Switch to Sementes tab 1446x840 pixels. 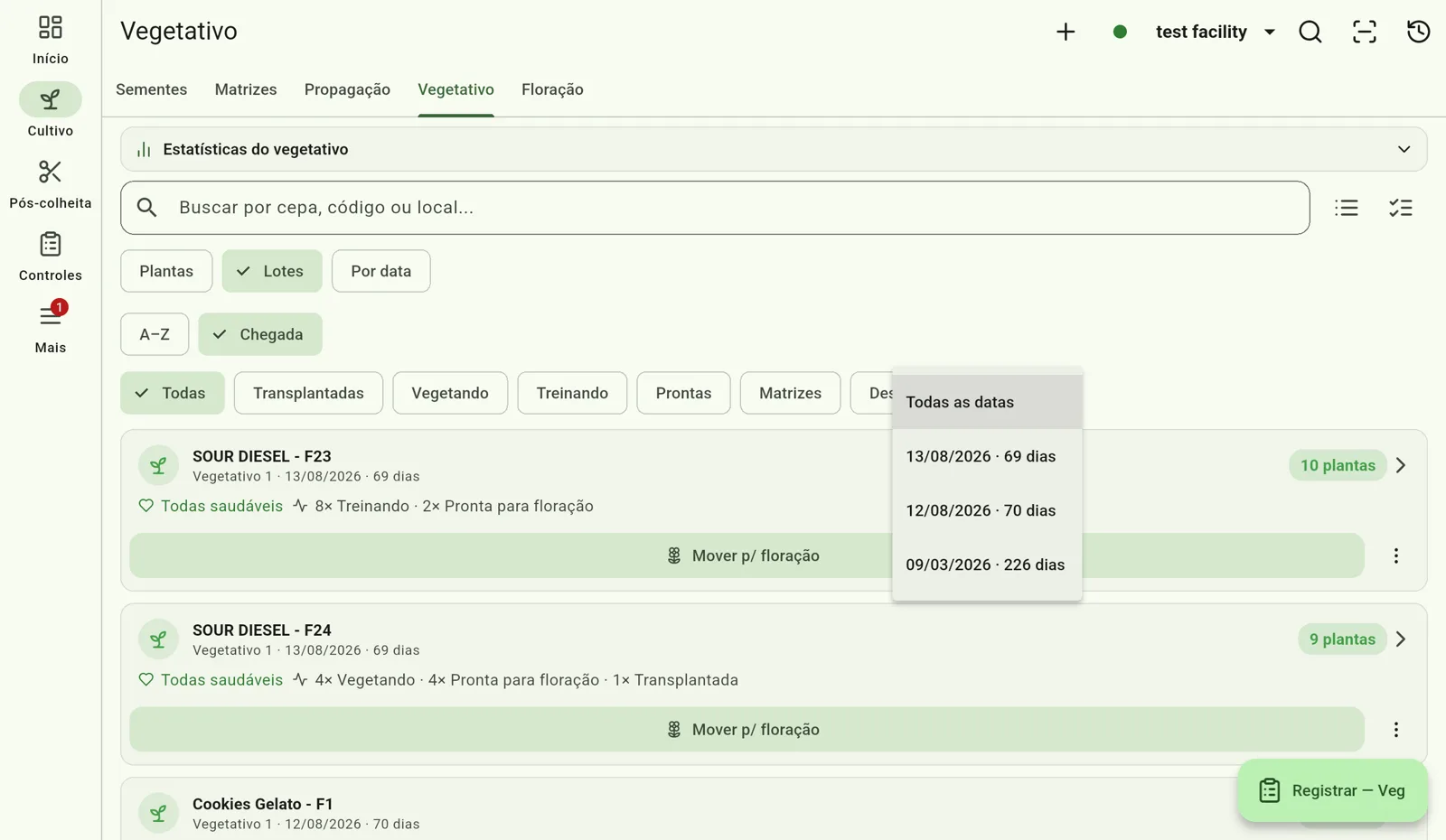pyautogui.click(x=151, y=89)
